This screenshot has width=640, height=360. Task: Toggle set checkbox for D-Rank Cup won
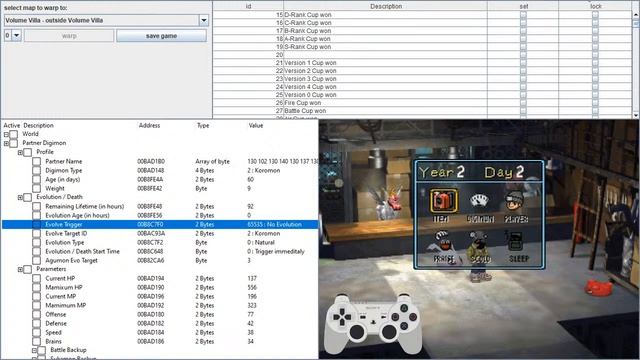click(523, 15)
